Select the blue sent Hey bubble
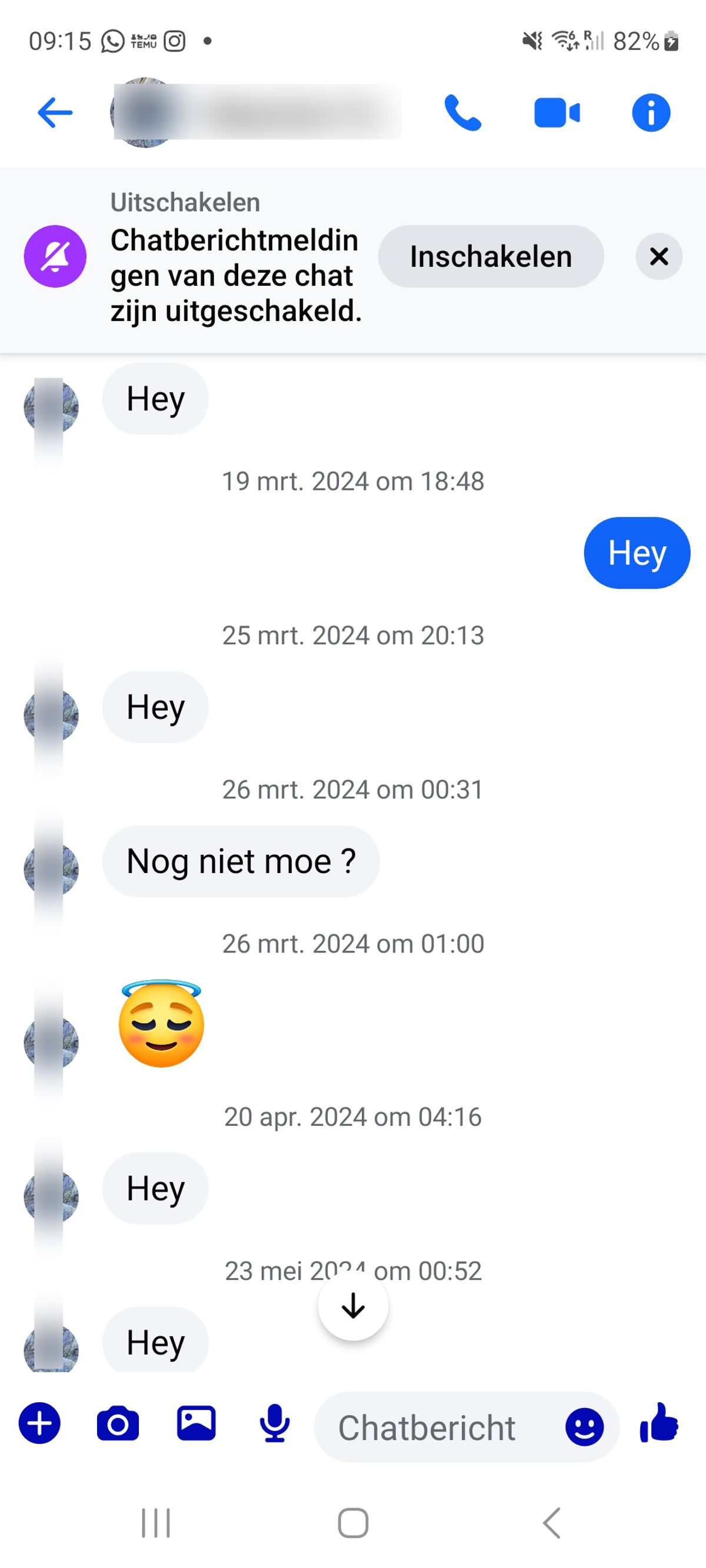 [x=637, y=553]
